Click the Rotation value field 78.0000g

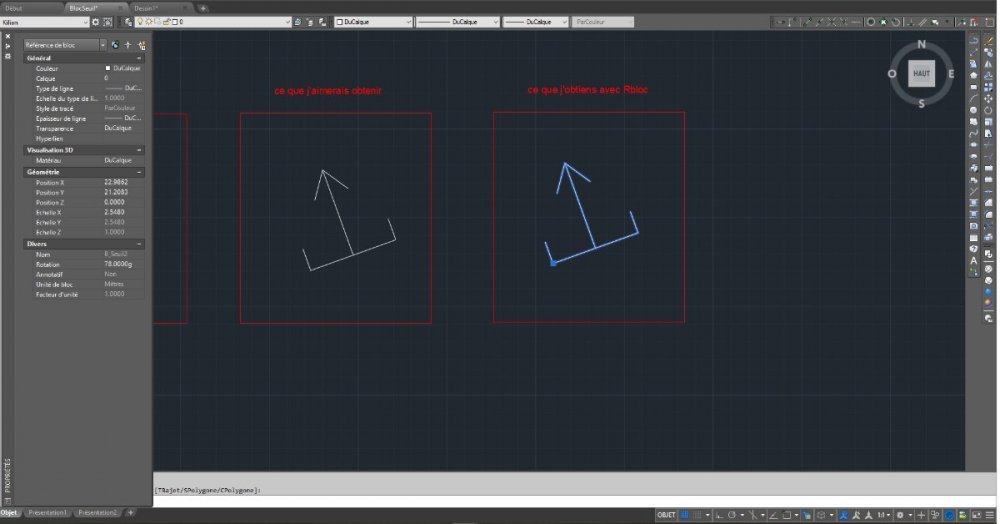[124, 265]
